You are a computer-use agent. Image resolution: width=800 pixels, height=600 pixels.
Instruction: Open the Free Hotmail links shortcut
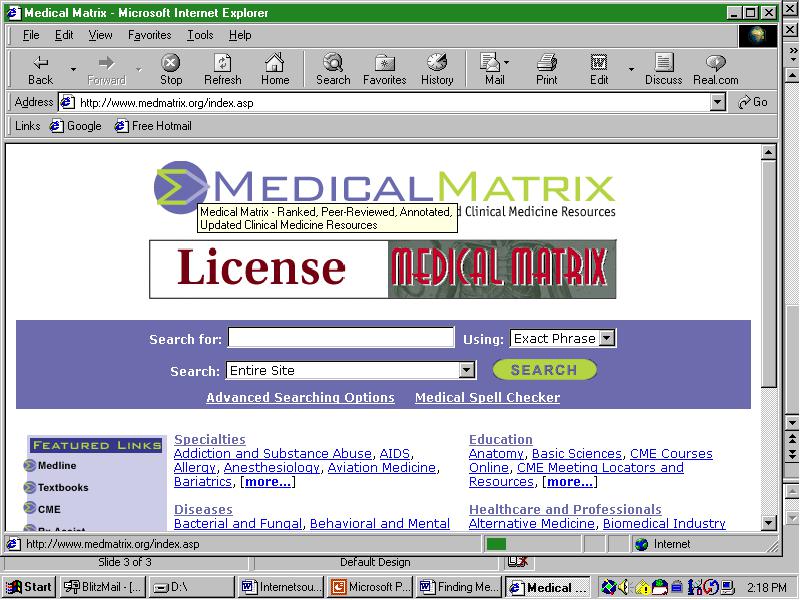[153, 126]
